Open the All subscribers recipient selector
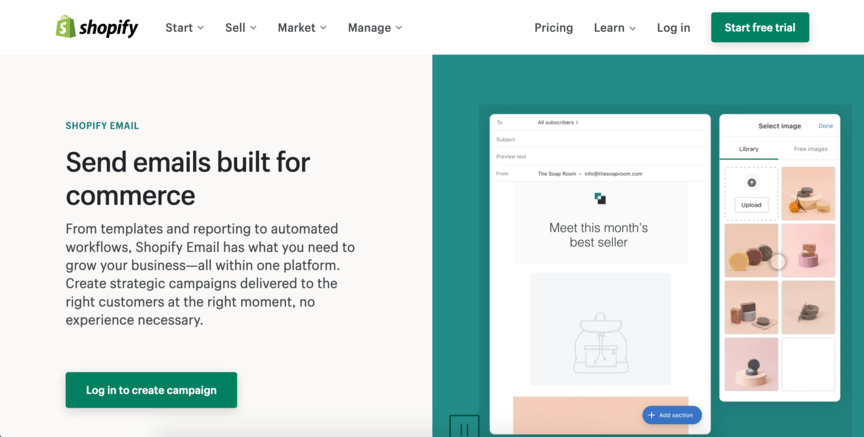 point(558,122)
